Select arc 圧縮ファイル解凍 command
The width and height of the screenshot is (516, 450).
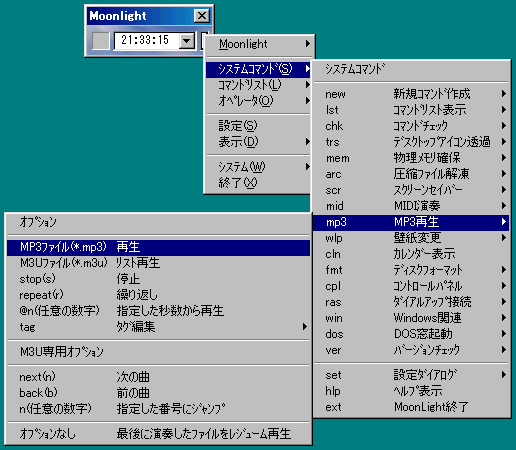411,174
